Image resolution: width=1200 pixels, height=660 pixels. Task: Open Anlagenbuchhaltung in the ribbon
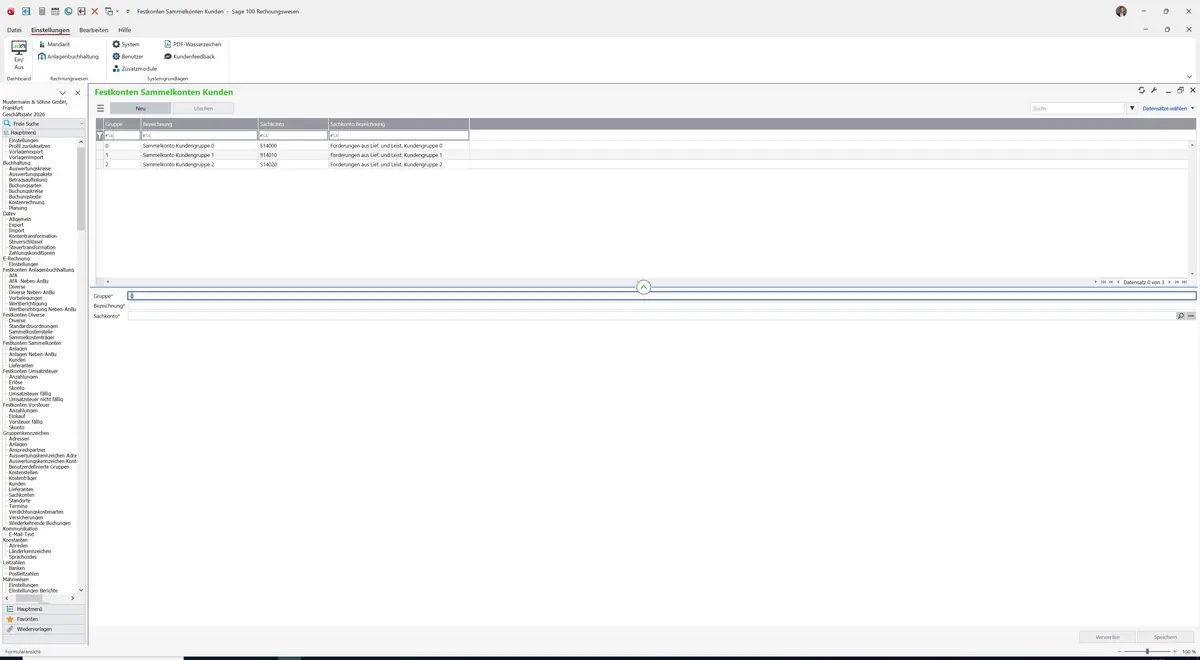pyautogui.click(x=69, y=56)
